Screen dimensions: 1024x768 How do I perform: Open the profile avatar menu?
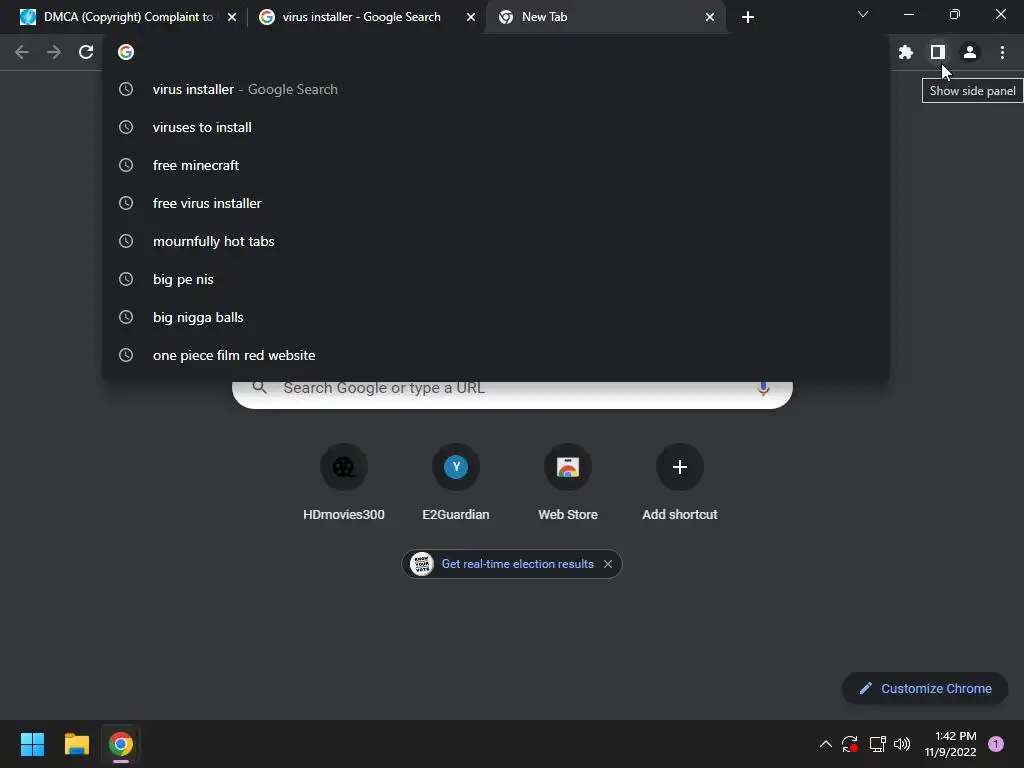970,52
